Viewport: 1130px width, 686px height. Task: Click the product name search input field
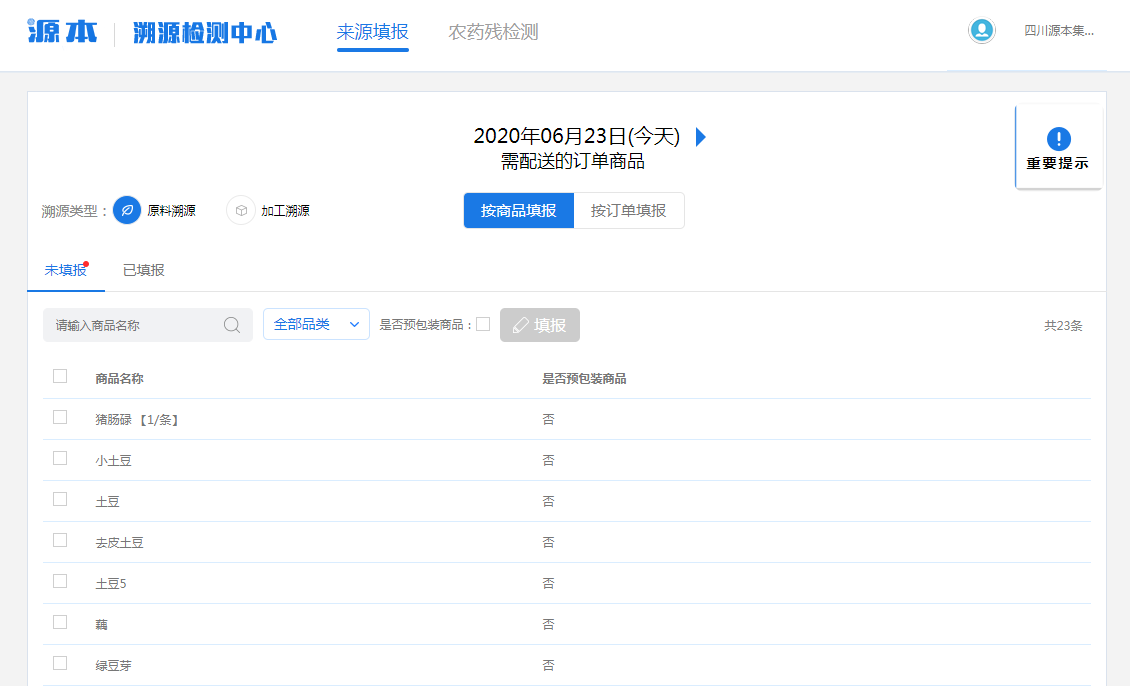pyautogui.click(x=140, y=325)
